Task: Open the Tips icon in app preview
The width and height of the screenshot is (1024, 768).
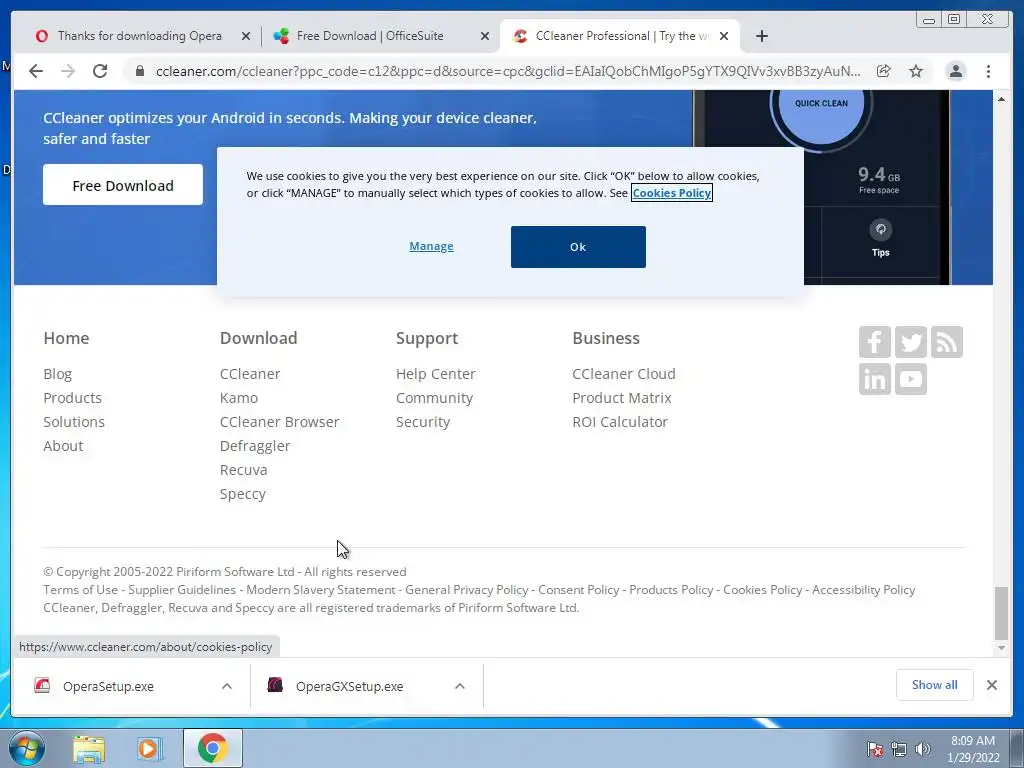Action: [880, 230]
